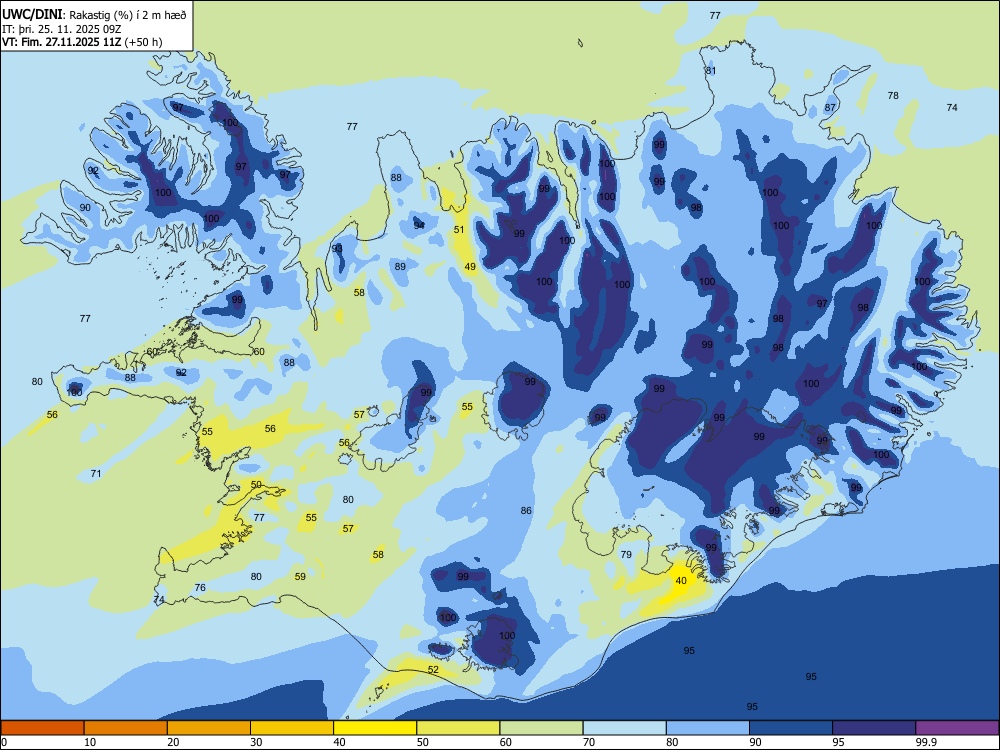Select the medium blue 90–95 legend swatch
The image size is (1000, 750).
791,728
